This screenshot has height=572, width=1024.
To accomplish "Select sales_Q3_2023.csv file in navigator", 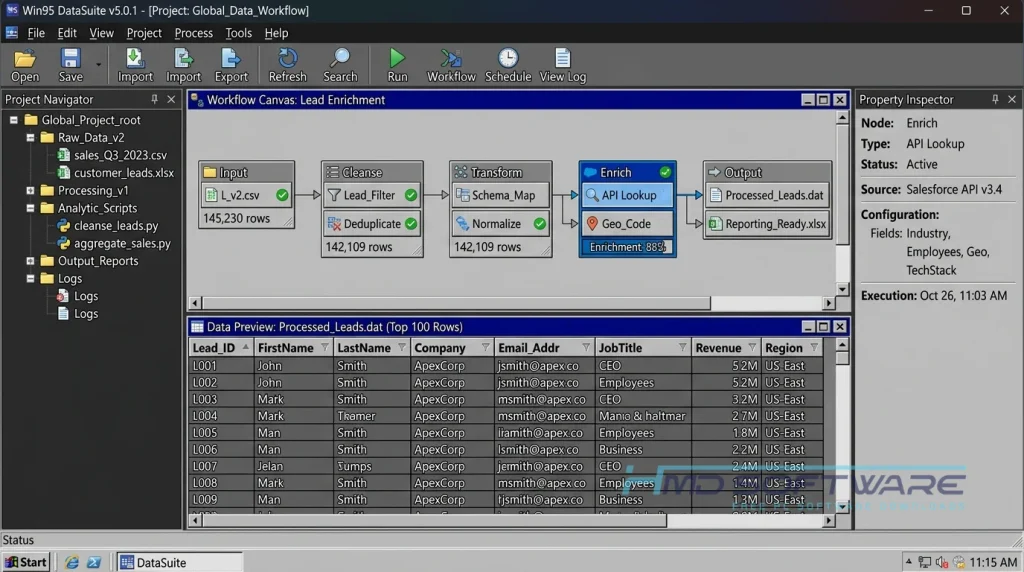I will click(x=112, y=155).
